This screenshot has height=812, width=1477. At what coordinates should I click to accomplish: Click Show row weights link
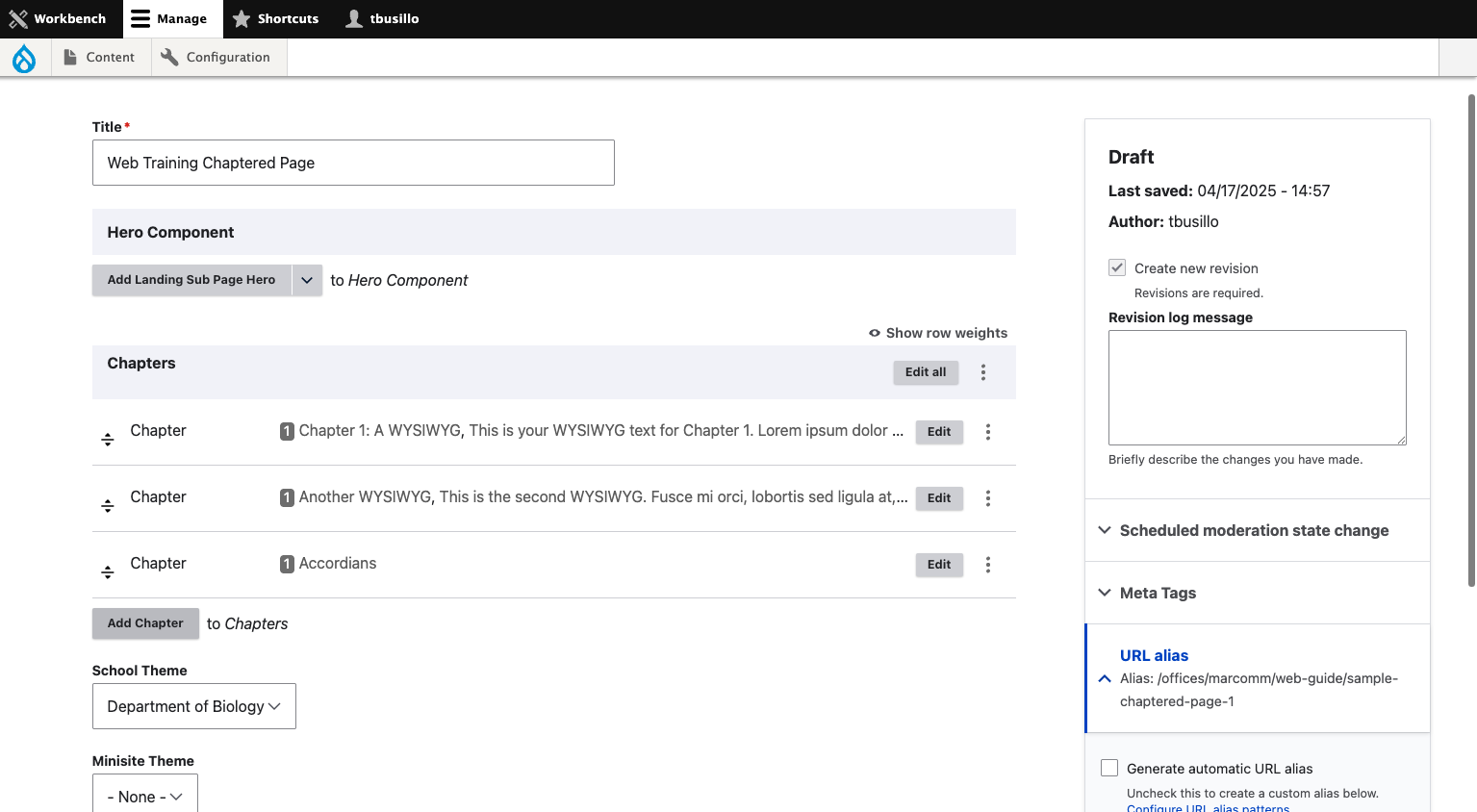pos(938,333)
